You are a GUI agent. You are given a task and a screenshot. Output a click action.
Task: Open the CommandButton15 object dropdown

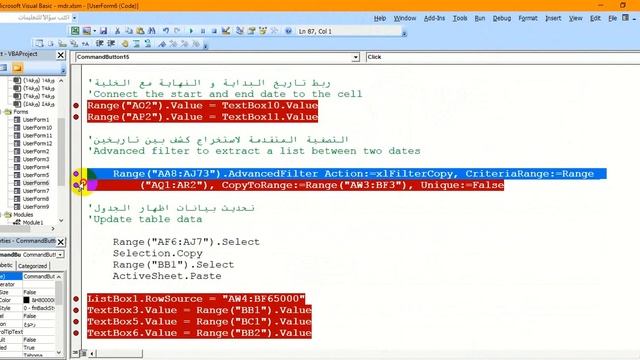(356, 57)
